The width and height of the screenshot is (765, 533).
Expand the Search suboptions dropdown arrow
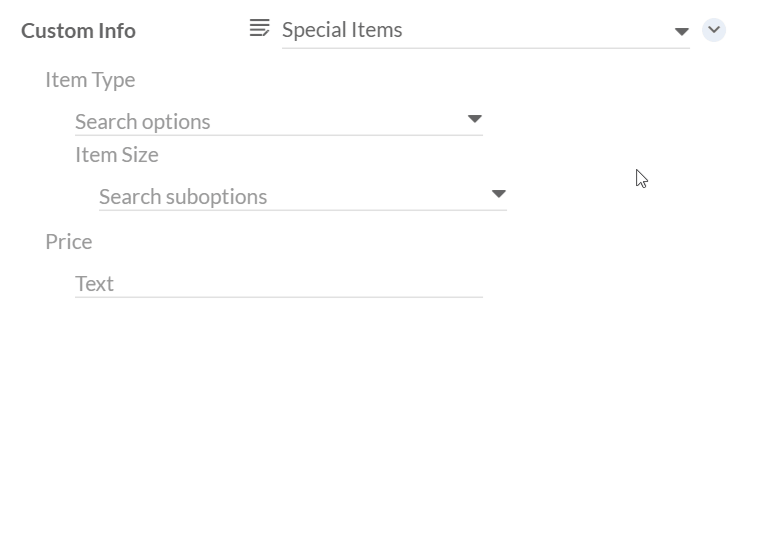(x=499, y=194)
